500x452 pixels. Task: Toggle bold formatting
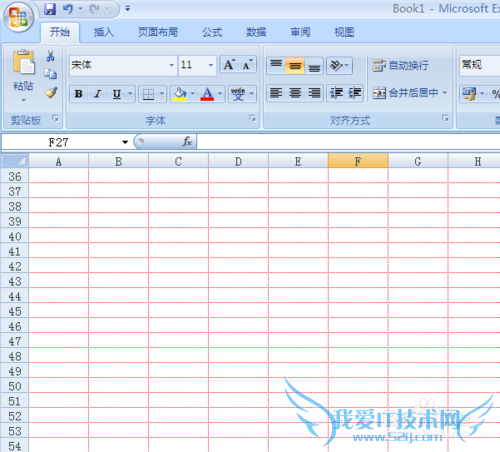79,94
